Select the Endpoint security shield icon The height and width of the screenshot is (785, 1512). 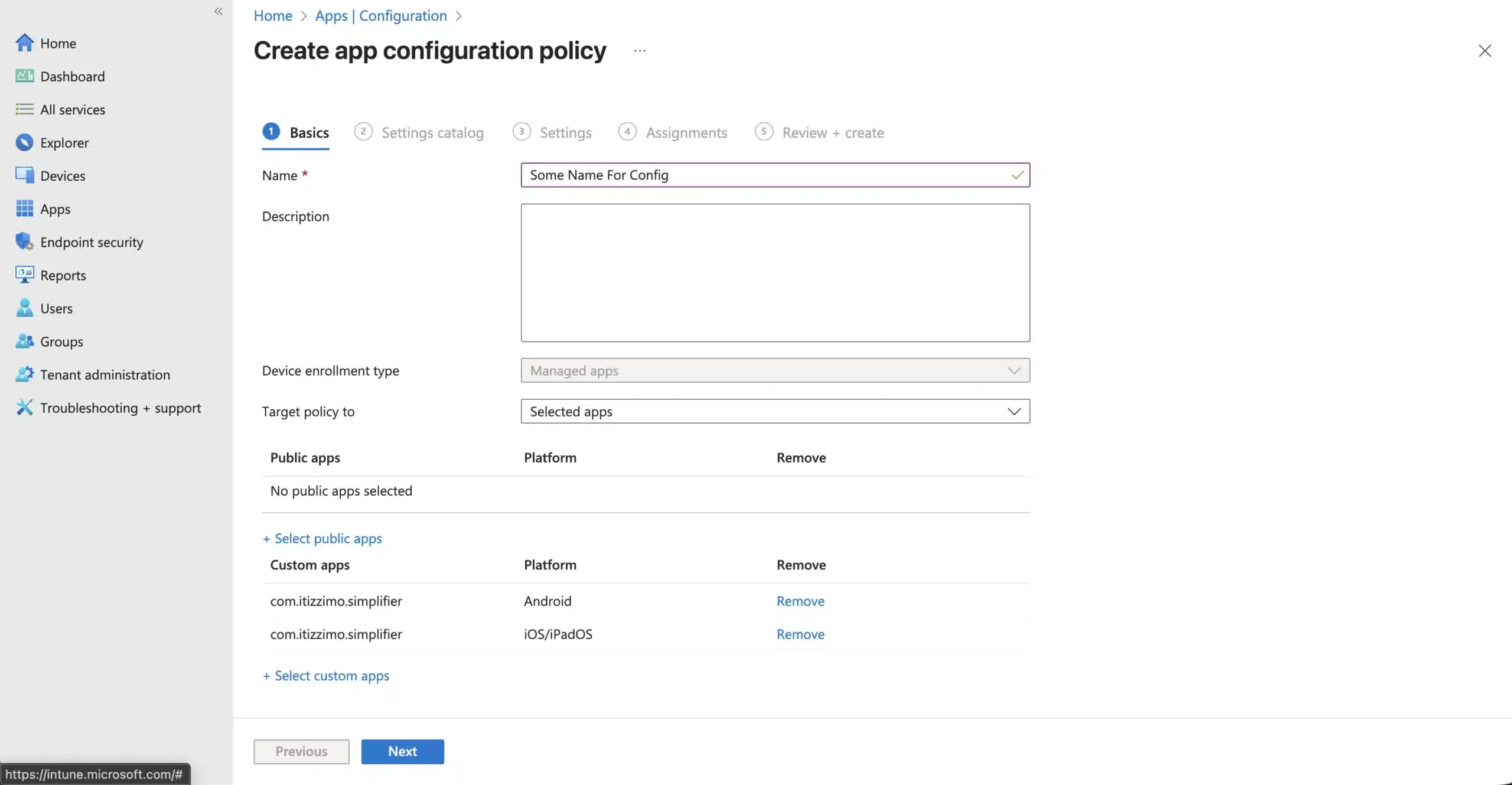pos(24,242)
